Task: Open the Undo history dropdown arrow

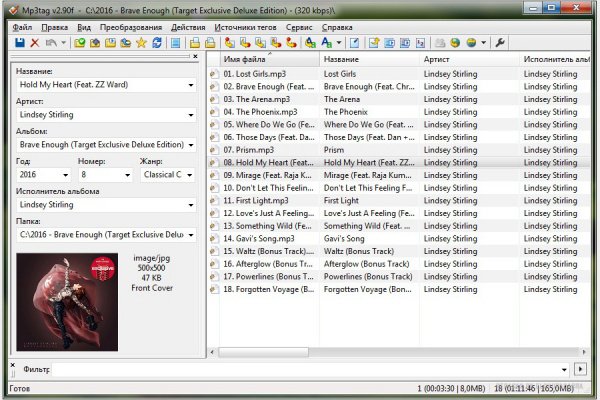Action: [x=64, y=42]
